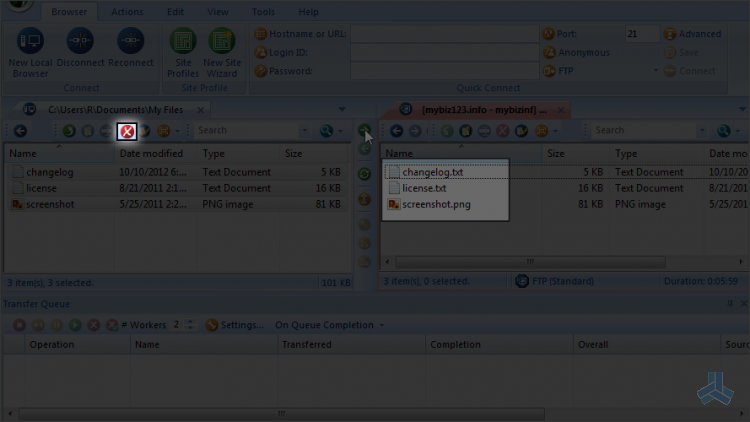Click the red delete icon in remote toolbar
This screenshot has height=422, width=750.
pyautogui.click(x=502, y=131)
